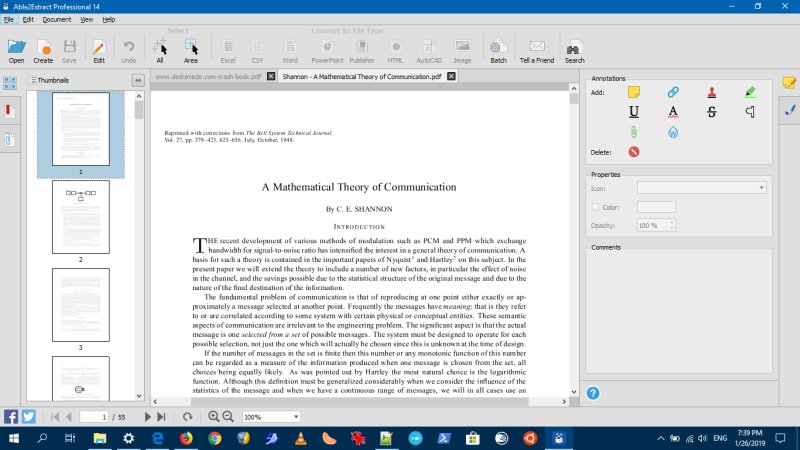Screen dimensions: 800x450
Task: Select All content tool
Action: click(160, 51)
